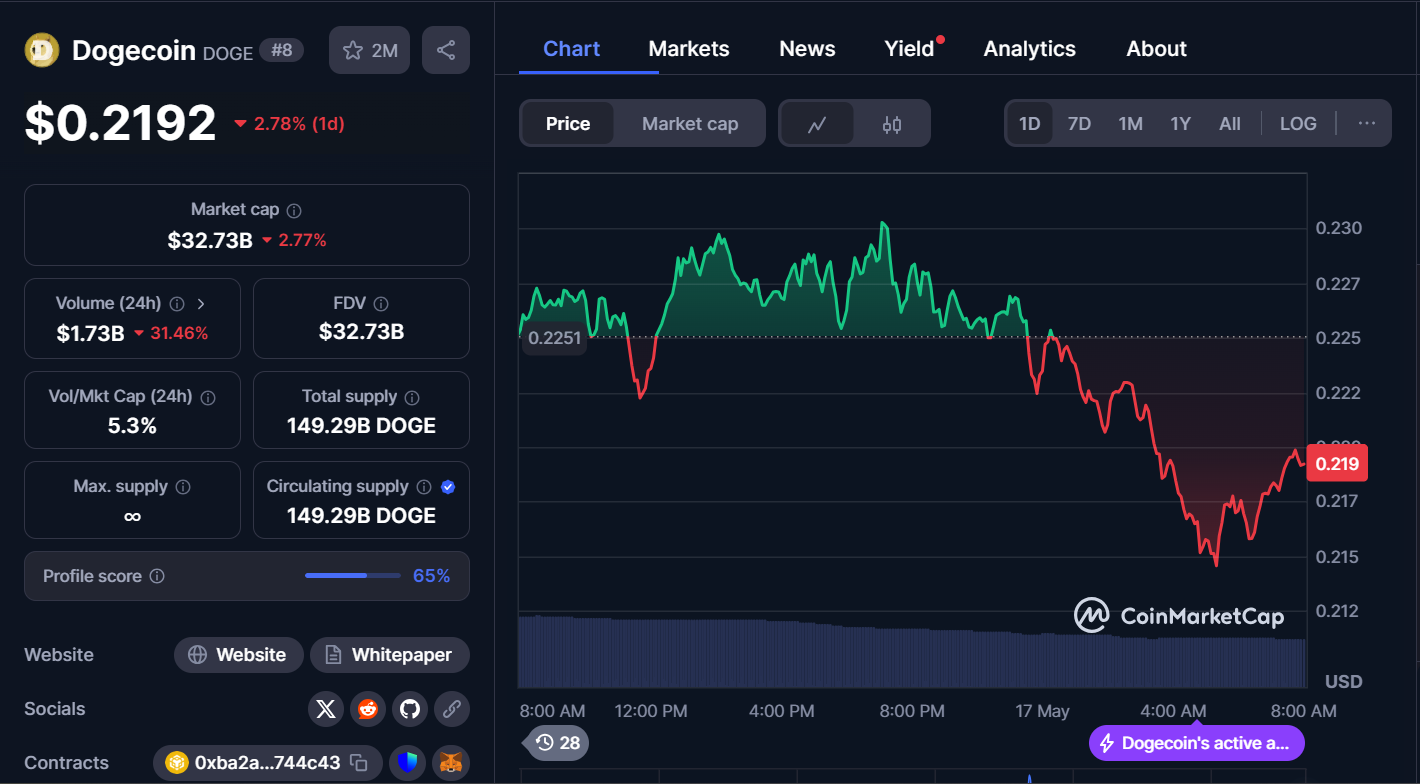Click the Dogecoin logo icon
The height and width of the screenshot is (784, 1420).
coord(42,50)
